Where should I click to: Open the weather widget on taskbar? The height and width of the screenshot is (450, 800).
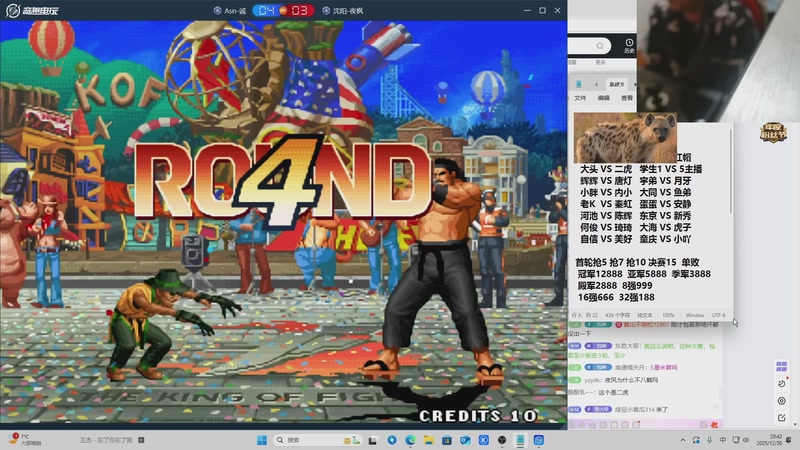(x=26, y=440)
